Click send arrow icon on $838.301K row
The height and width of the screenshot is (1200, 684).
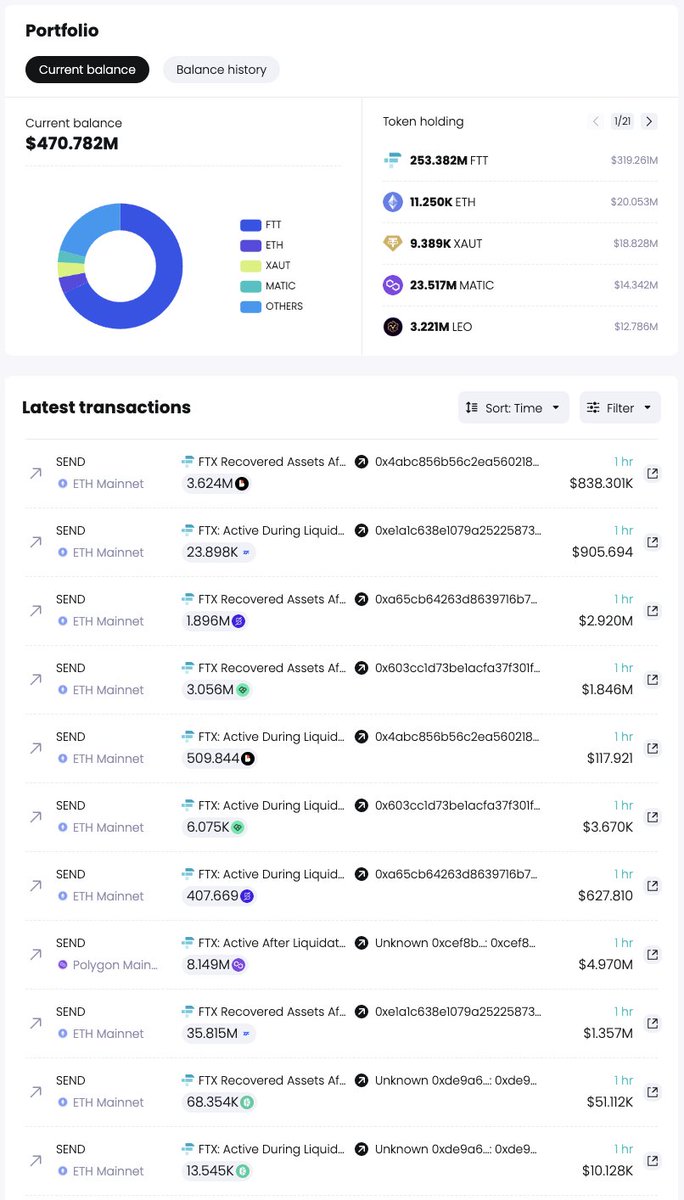[36, 474]
